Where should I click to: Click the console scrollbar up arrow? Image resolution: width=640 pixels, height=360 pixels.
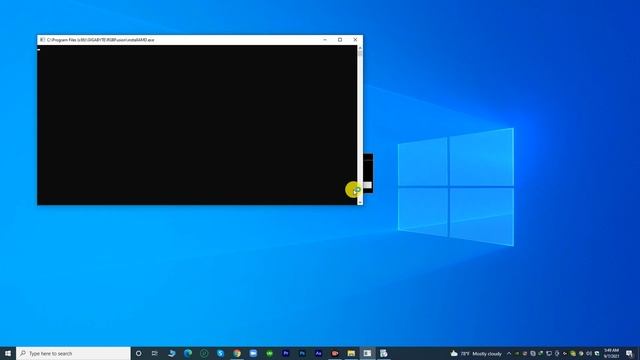pyautogui.click(x=360, y=48)
